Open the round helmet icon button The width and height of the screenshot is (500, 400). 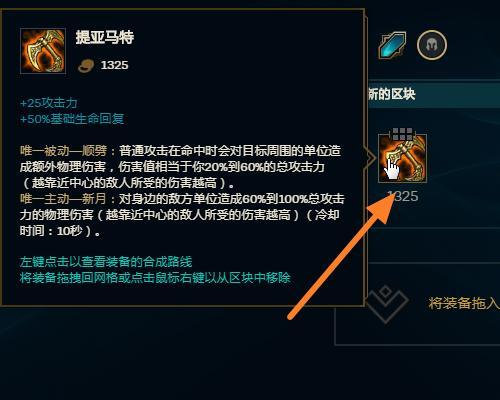pos(432,45)
